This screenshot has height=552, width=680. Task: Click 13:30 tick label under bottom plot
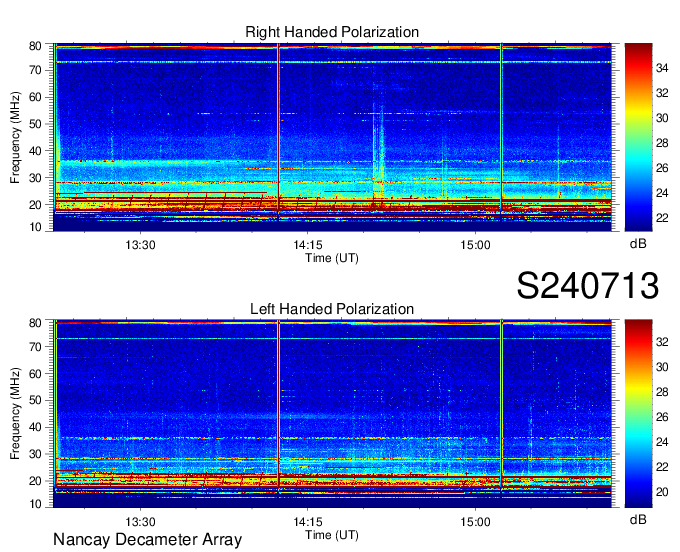(x=140, y=522)
